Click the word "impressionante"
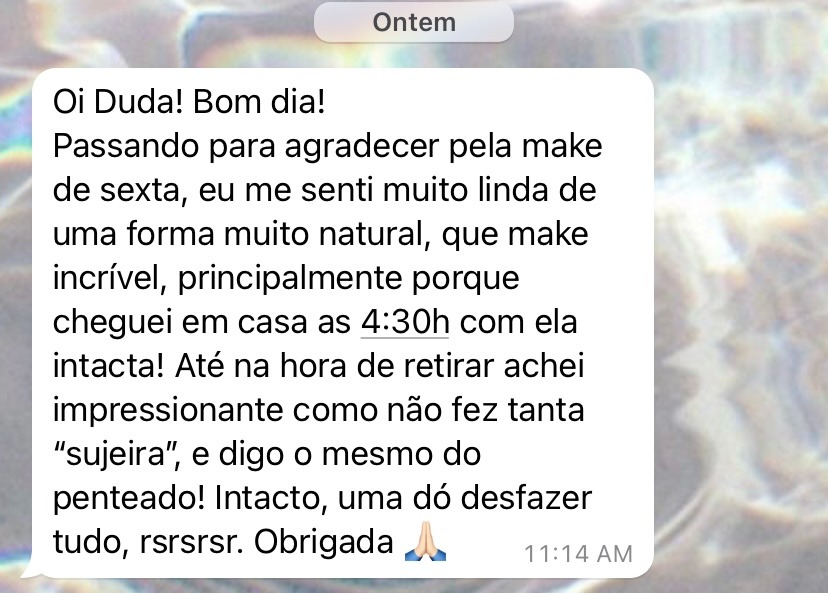This screenshot has height=593, width=828. tap(168, 410)
